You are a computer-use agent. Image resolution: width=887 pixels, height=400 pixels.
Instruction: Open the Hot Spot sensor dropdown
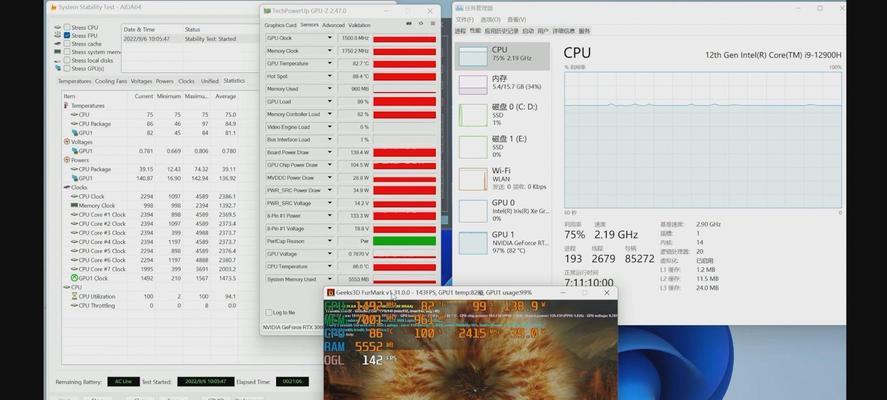(x=330, y=76)
